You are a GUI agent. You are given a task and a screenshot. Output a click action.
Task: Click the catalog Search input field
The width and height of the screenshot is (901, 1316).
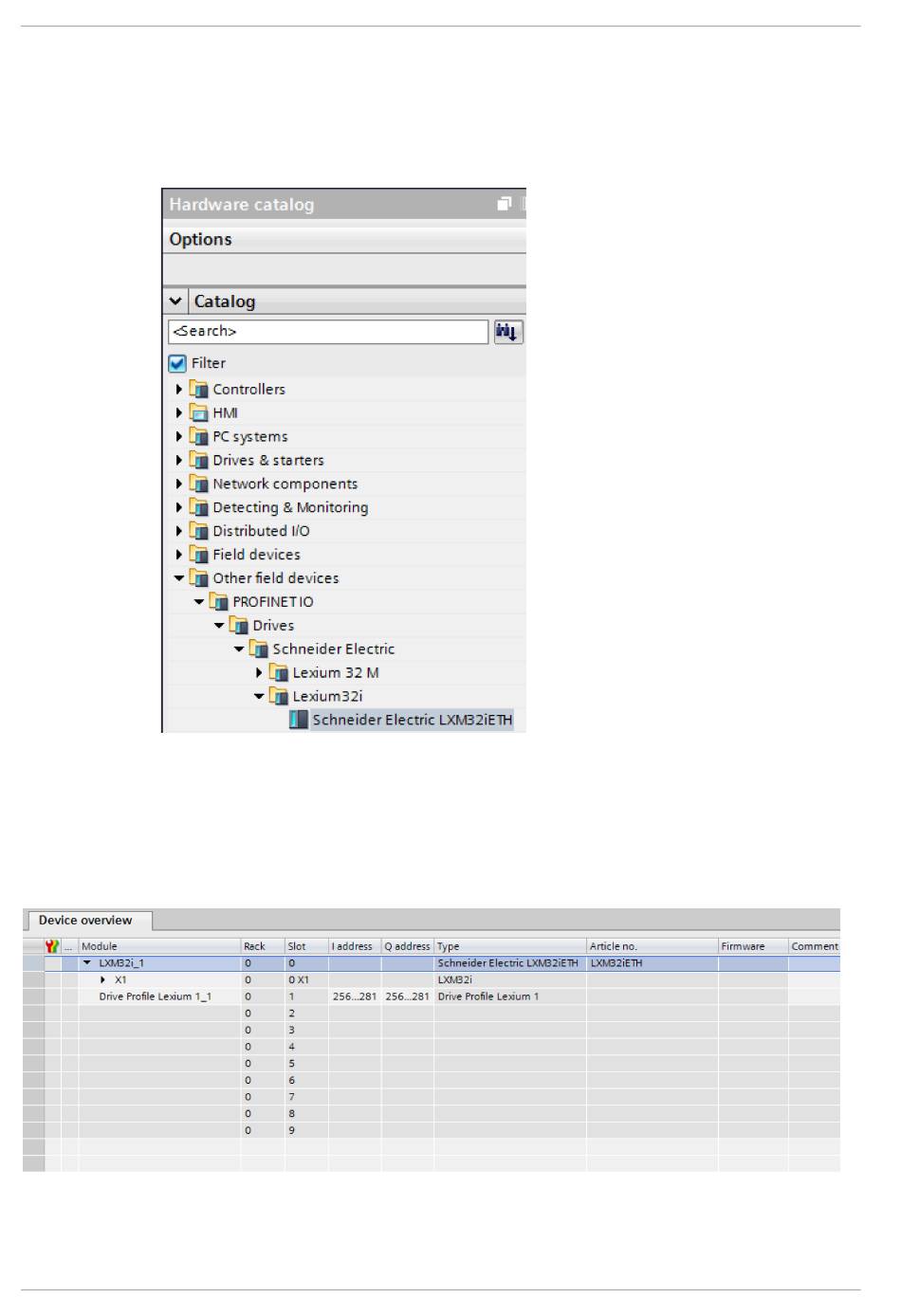[328, 331]
